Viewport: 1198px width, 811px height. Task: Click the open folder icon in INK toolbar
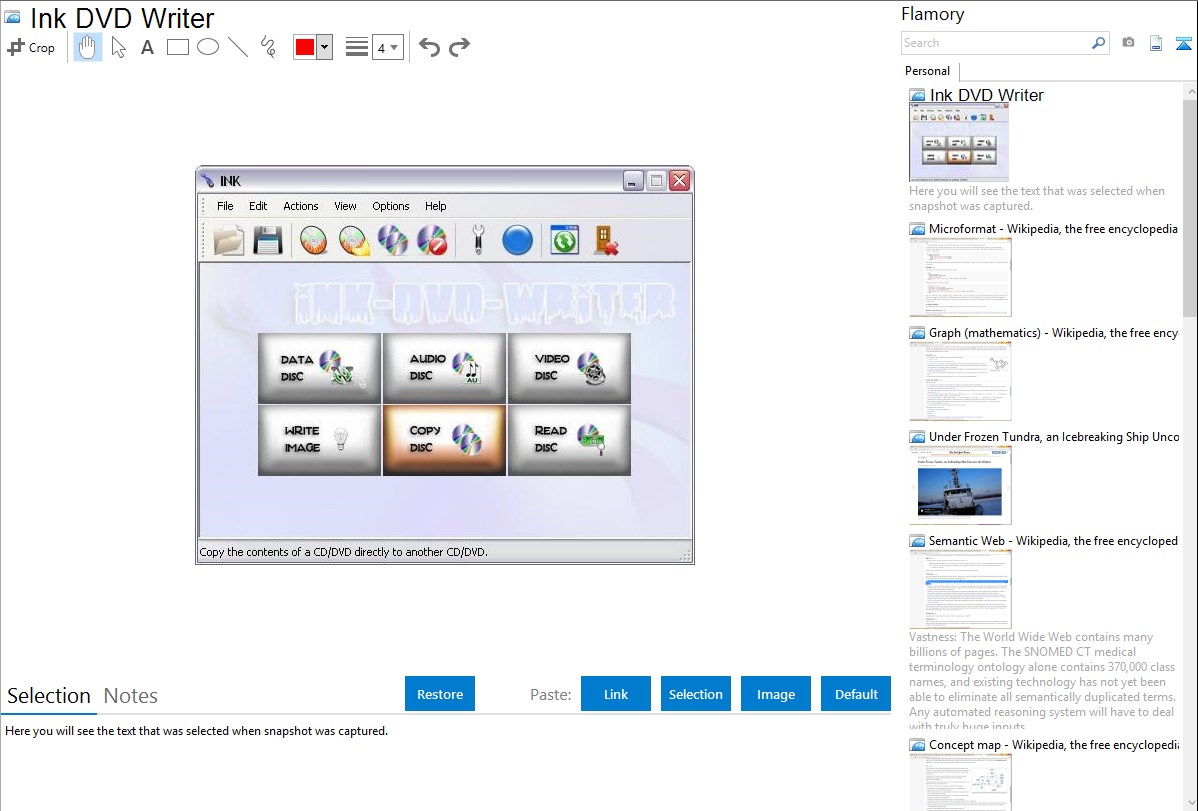click(x=228, y=240)
